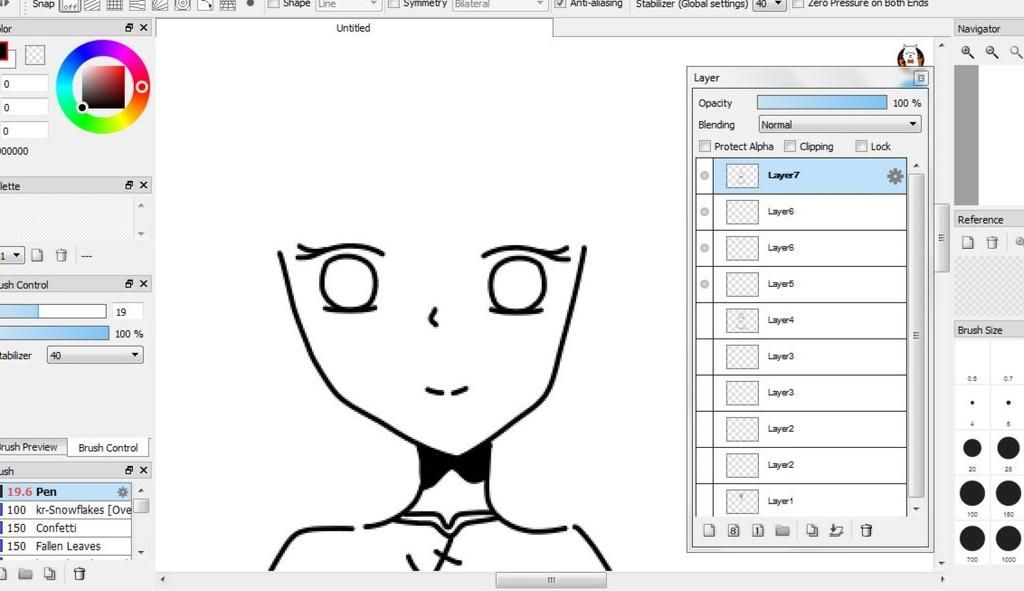The height and width of the screenshot is (591, 1024).
Task: Zoom out using the Navigator magnifier minus
Action: pos(991,52)
